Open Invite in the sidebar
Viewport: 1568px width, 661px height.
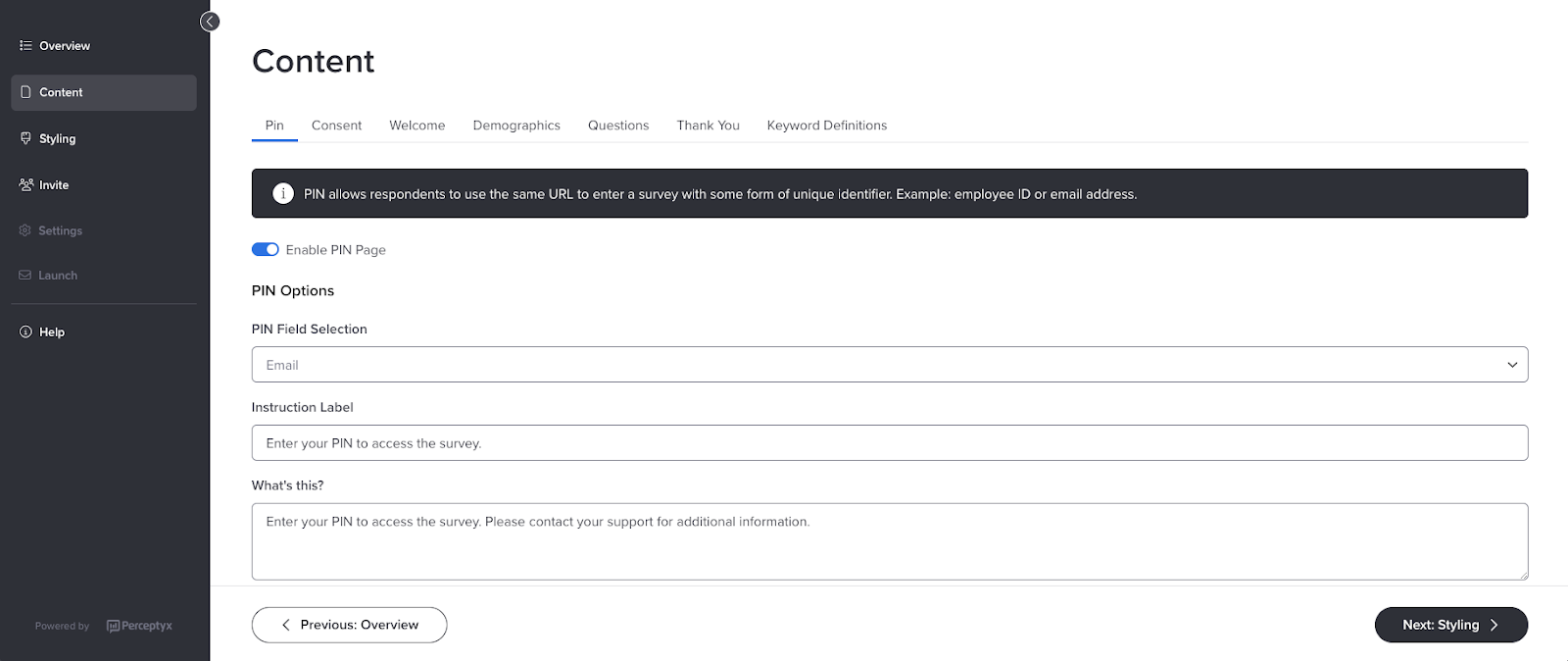click(104, 184)
